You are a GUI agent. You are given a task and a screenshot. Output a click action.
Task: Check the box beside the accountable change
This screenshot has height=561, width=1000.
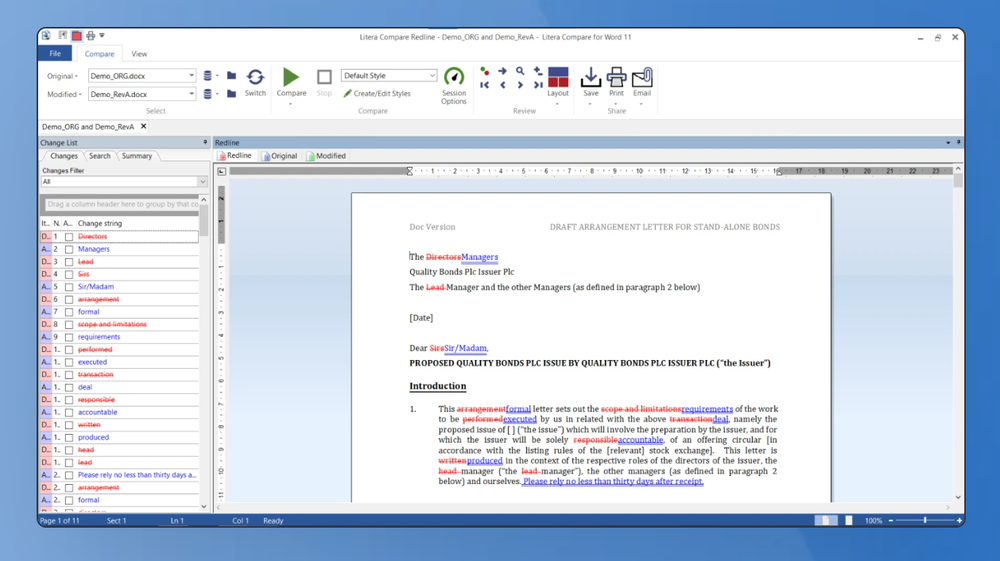69,412
